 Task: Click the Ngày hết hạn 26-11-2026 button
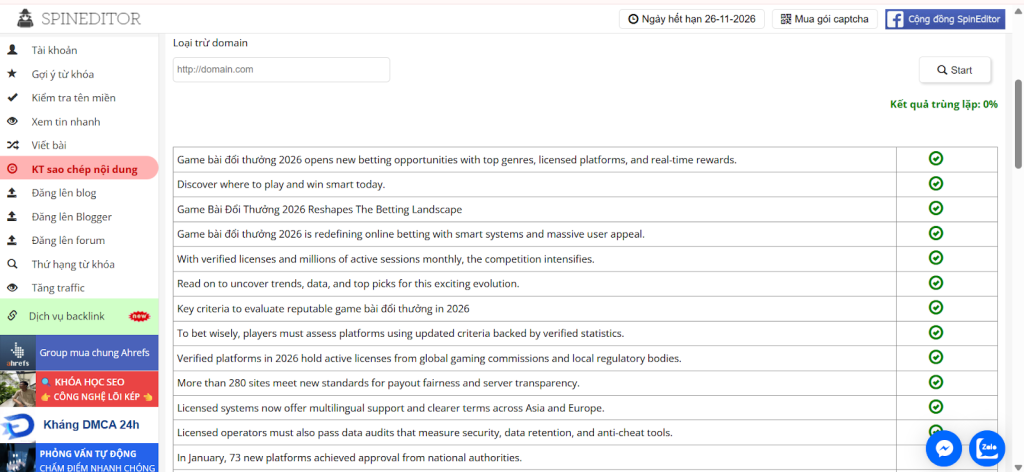[692, 19]
